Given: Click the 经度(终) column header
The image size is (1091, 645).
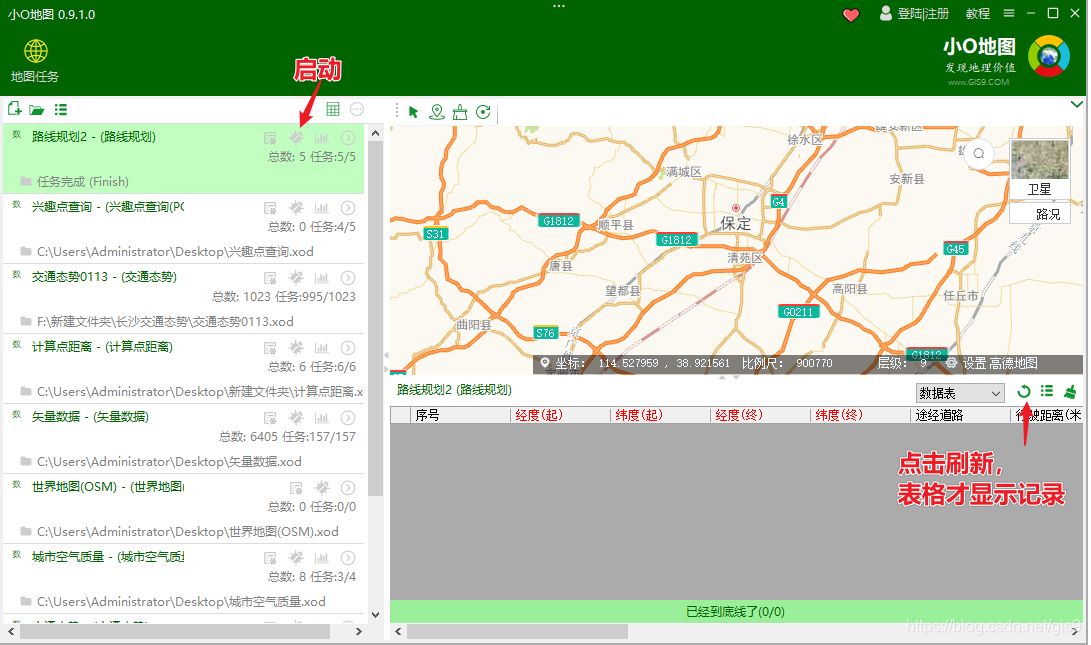Looking at the screenshot, I should pos(760,415).
